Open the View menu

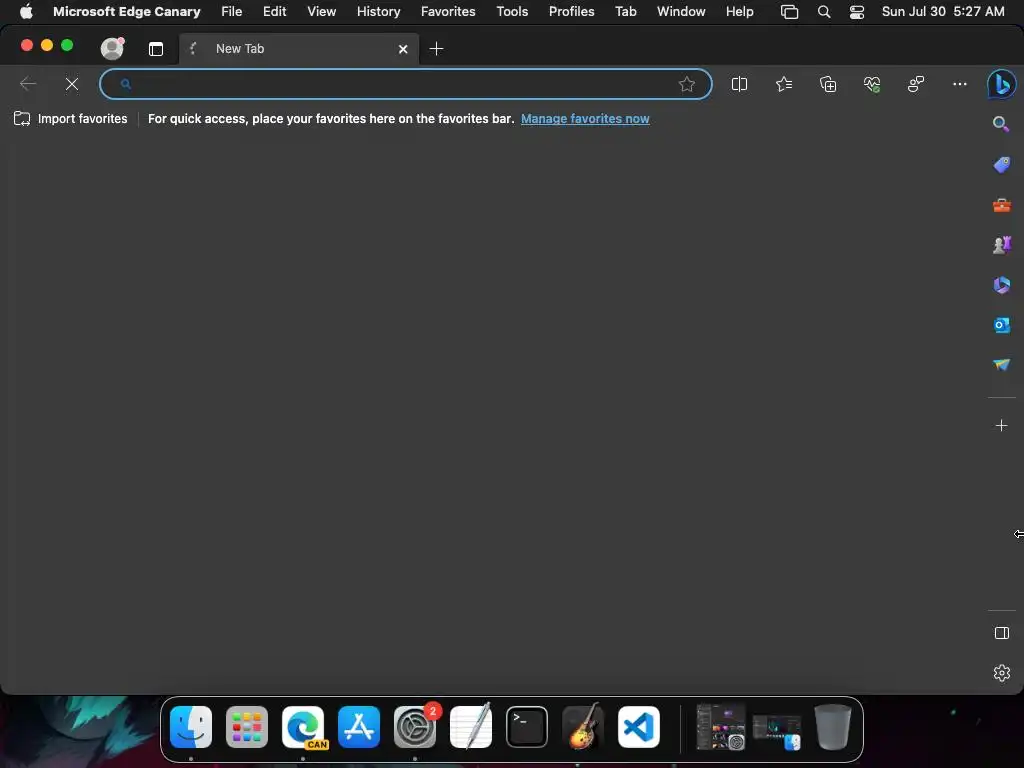pos(321,11)
